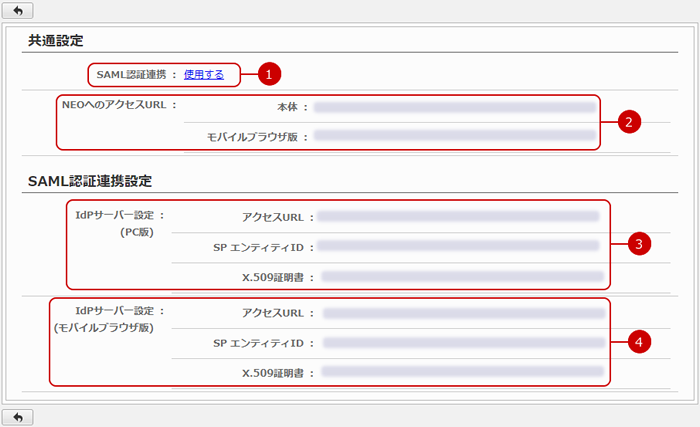Click the red number 1 marker
The width and height of the screenshot is (700, 427).
tap(267, 74)
